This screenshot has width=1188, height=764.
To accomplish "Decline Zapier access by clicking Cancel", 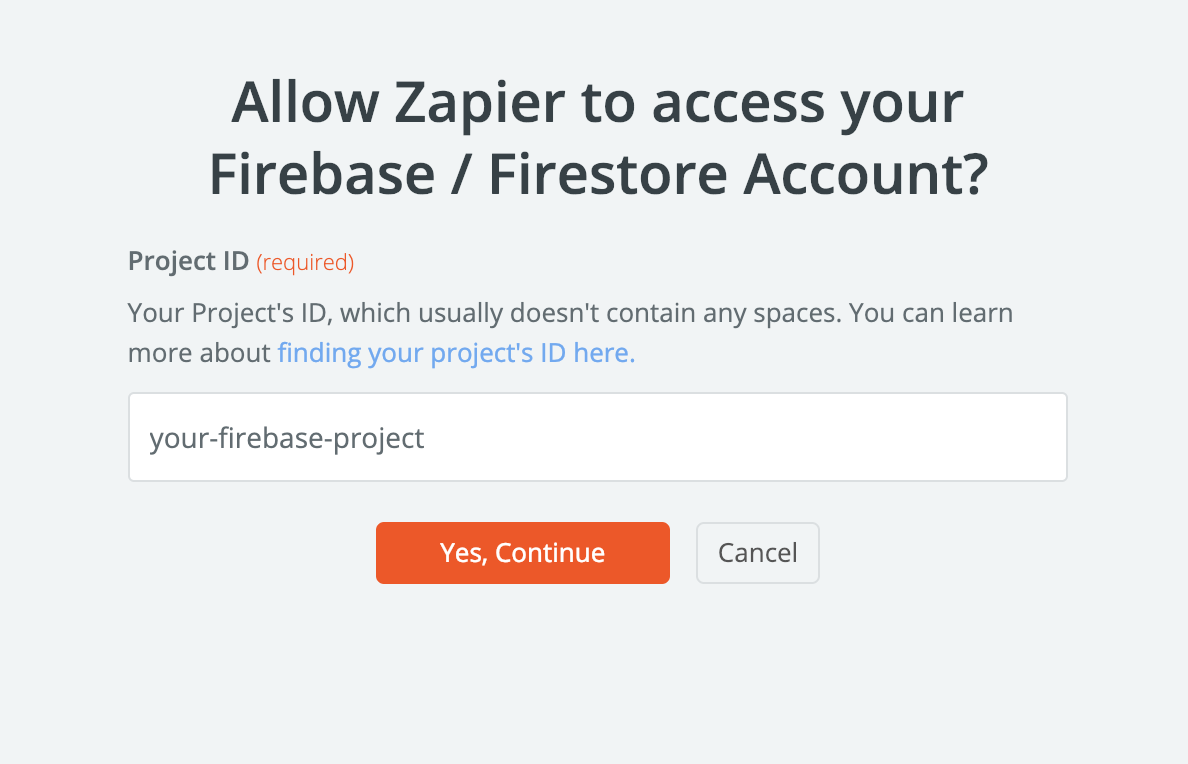I will pos(757,553).
